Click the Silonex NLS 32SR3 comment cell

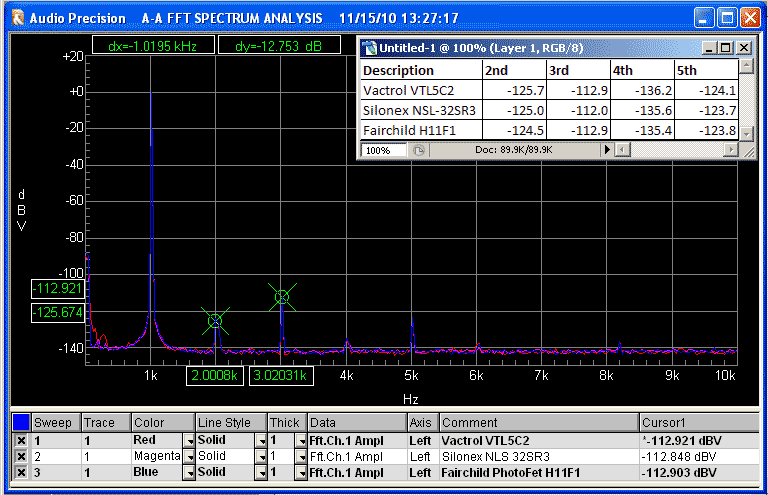coord(539,457)
